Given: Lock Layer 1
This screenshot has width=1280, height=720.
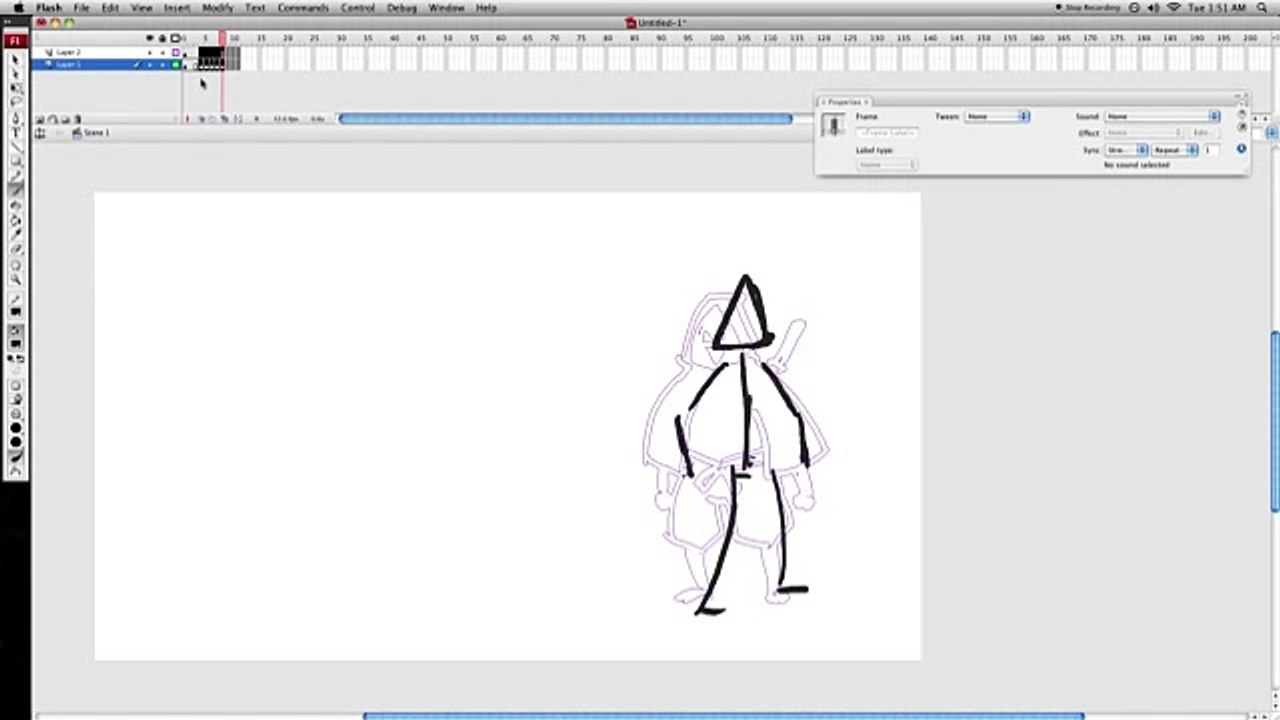Looking at the screenshot, I should [162, 64].
